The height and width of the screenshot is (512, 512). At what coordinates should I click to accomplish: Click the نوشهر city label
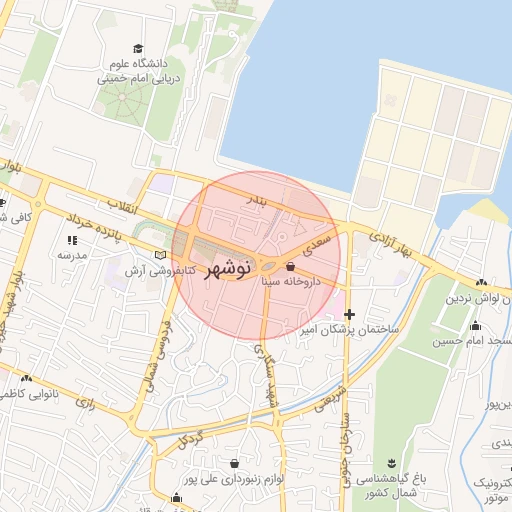[228, 269]
